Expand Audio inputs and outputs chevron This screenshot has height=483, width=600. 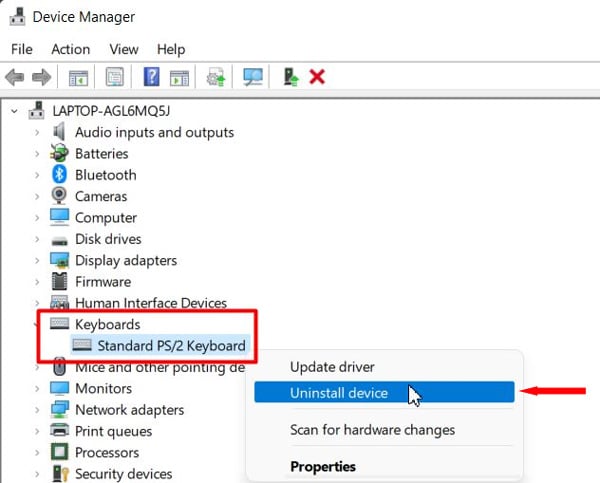click(37, 132)
